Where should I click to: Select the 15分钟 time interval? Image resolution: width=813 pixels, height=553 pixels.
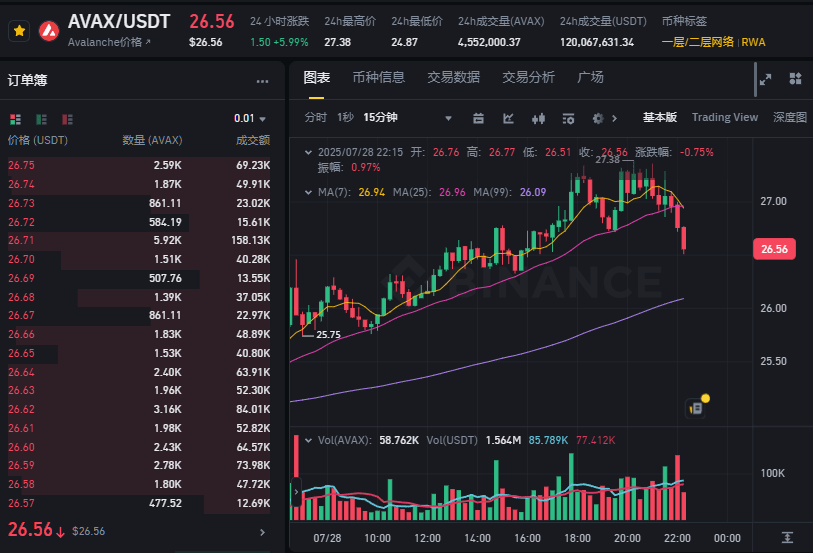[x=380, y=118]
